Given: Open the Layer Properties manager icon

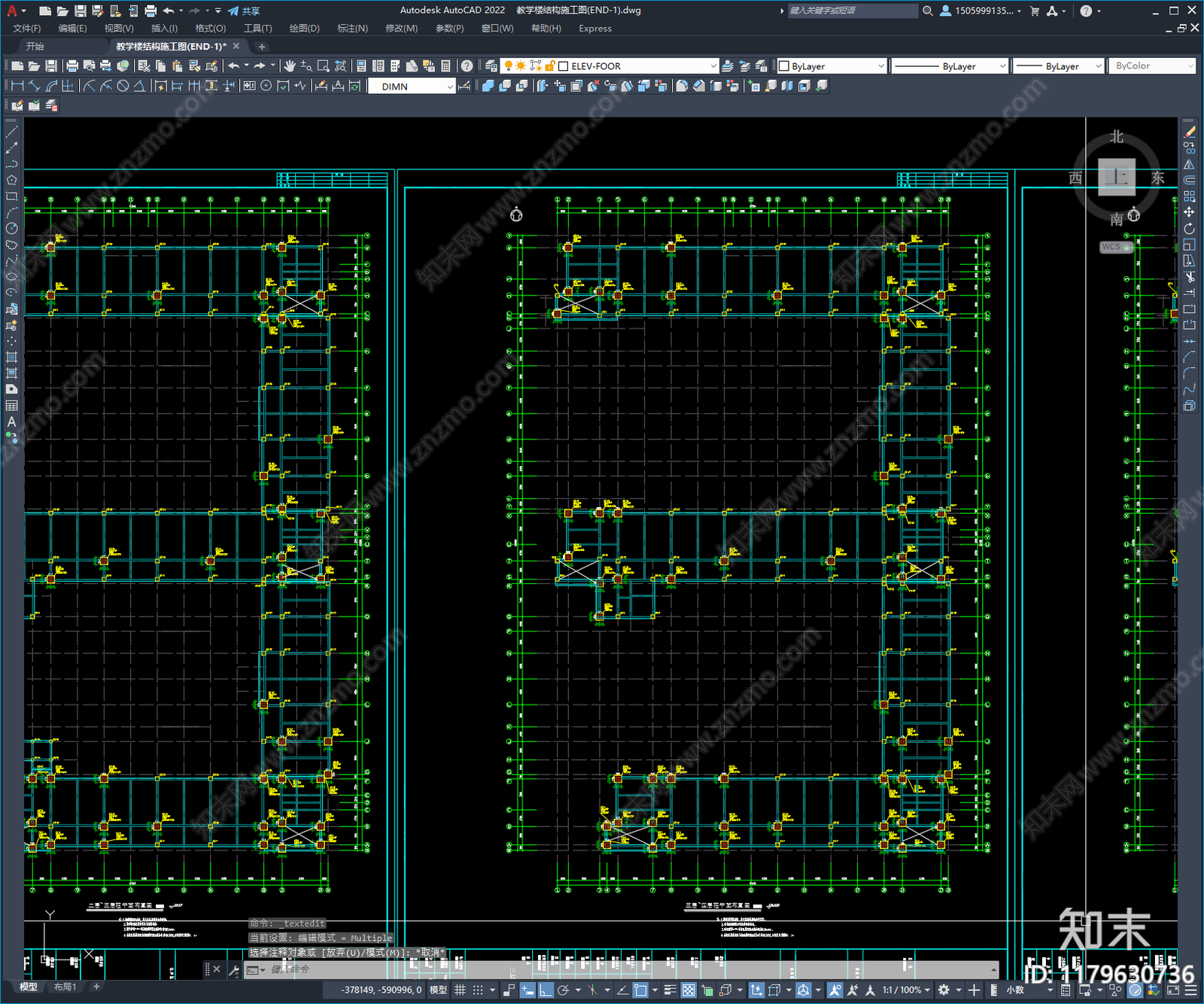Looking at the screenshot, I should (x=491, y=66).
